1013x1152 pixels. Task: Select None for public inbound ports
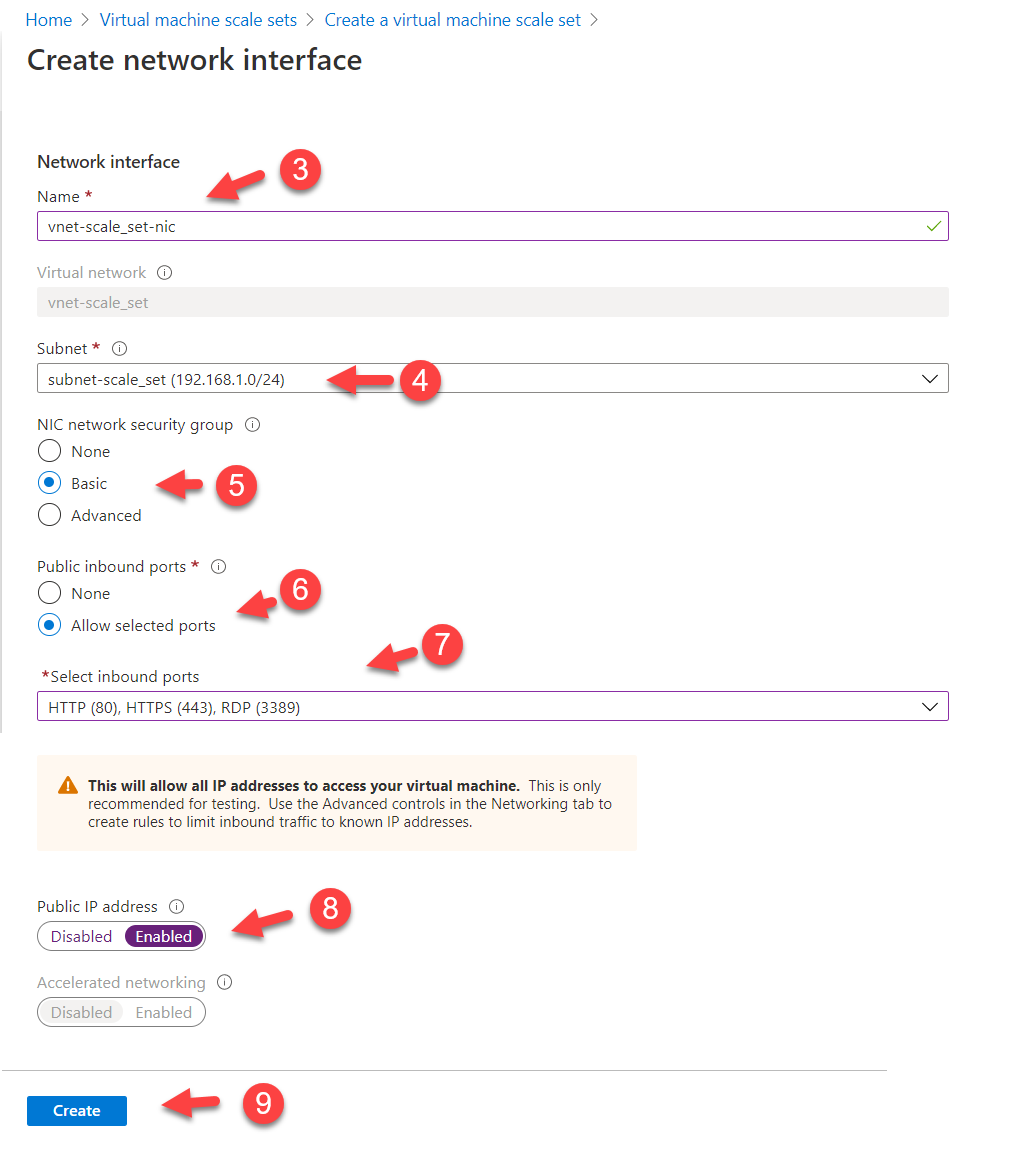pyautogui.click(x=50, y=594)
